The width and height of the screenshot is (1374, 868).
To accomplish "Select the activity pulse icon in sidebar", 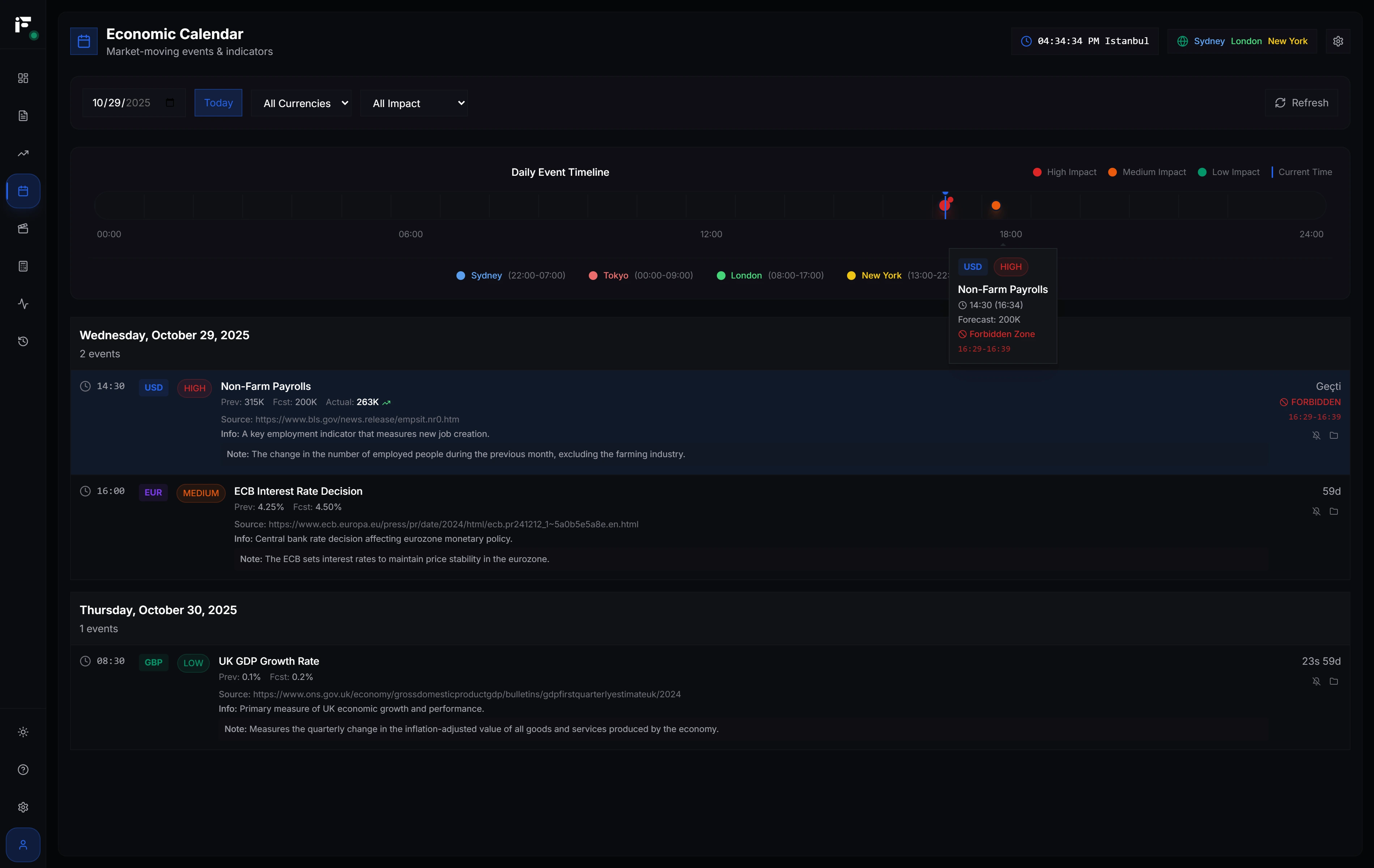I will pos(23,303).
